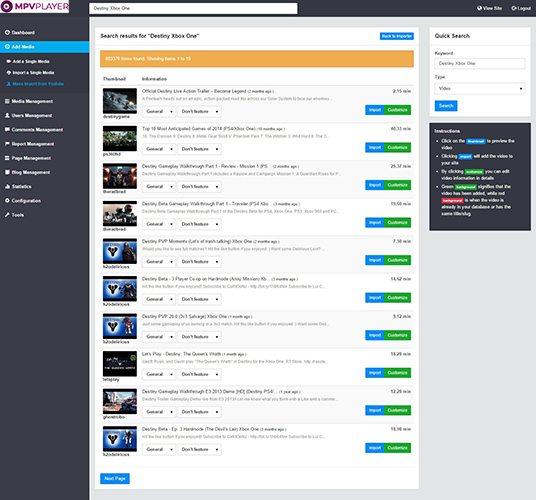Click the Page Management icon
Screen dimensions: 536x500
[7, 158]
